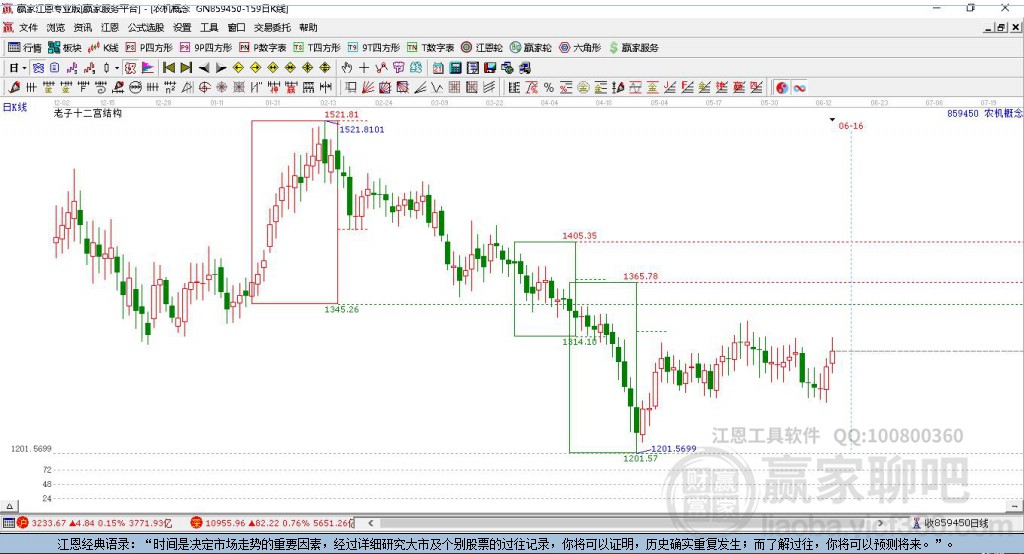The height and width of the screenshot is (554, 1024).
Task: Open the 9P四方形 tool
Action: pyautogui.click(x=206, y=48)
